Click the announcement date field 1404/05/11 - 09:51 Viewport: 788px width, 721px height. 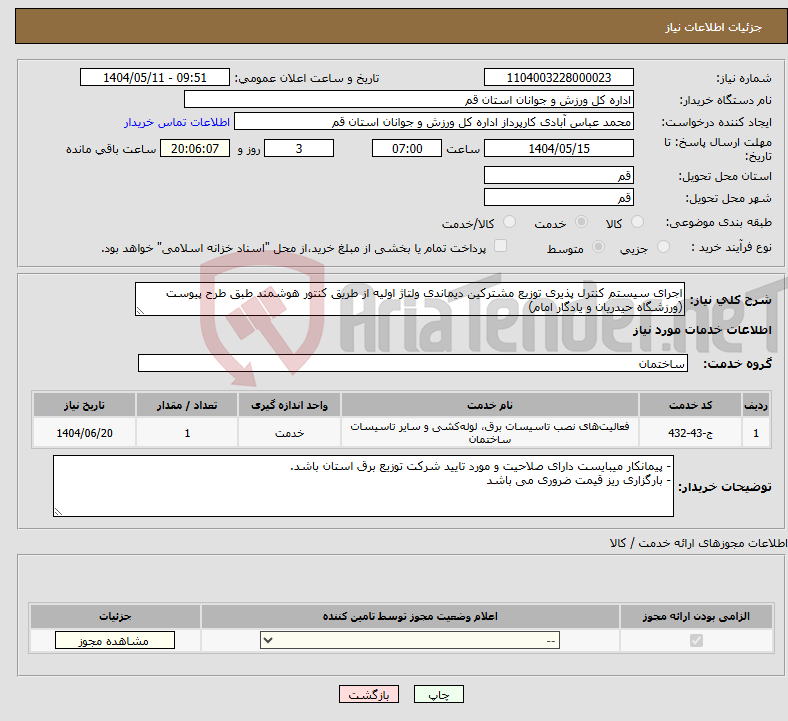tap(155, 77)
